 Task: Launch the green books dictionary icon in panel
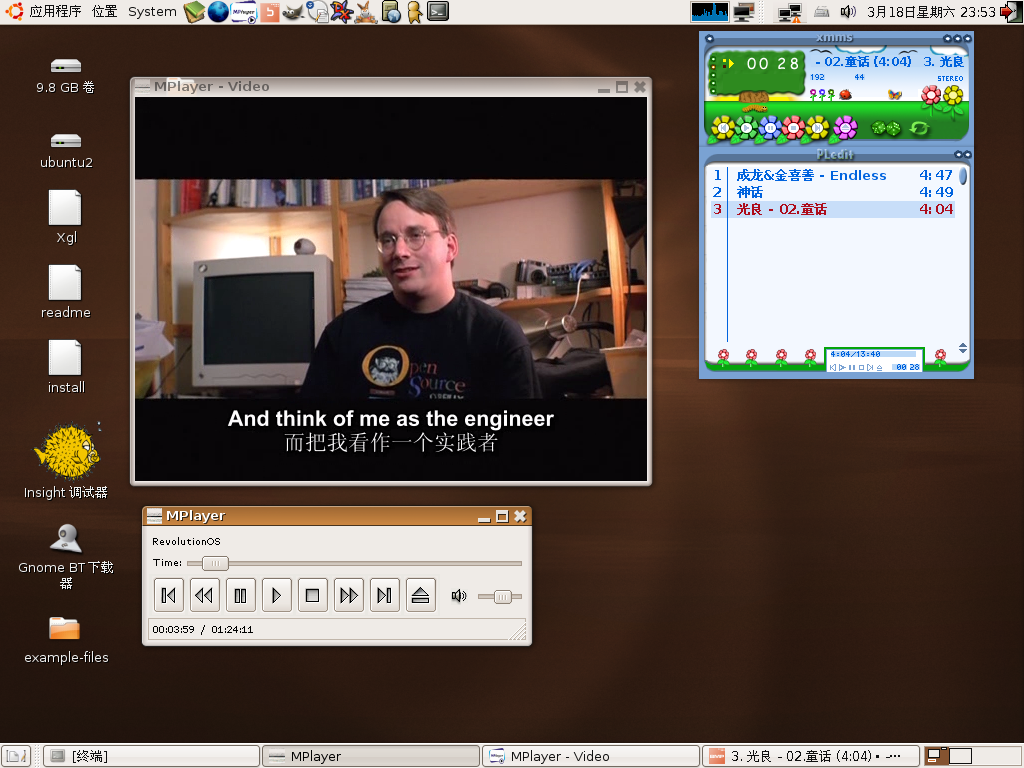pos(194,12)
